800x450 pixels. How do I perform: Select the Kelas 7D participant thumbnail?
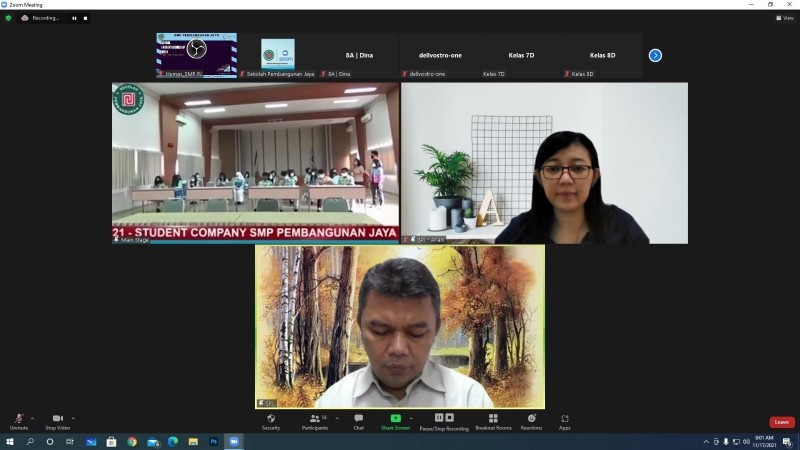click(x=521, y=56)
